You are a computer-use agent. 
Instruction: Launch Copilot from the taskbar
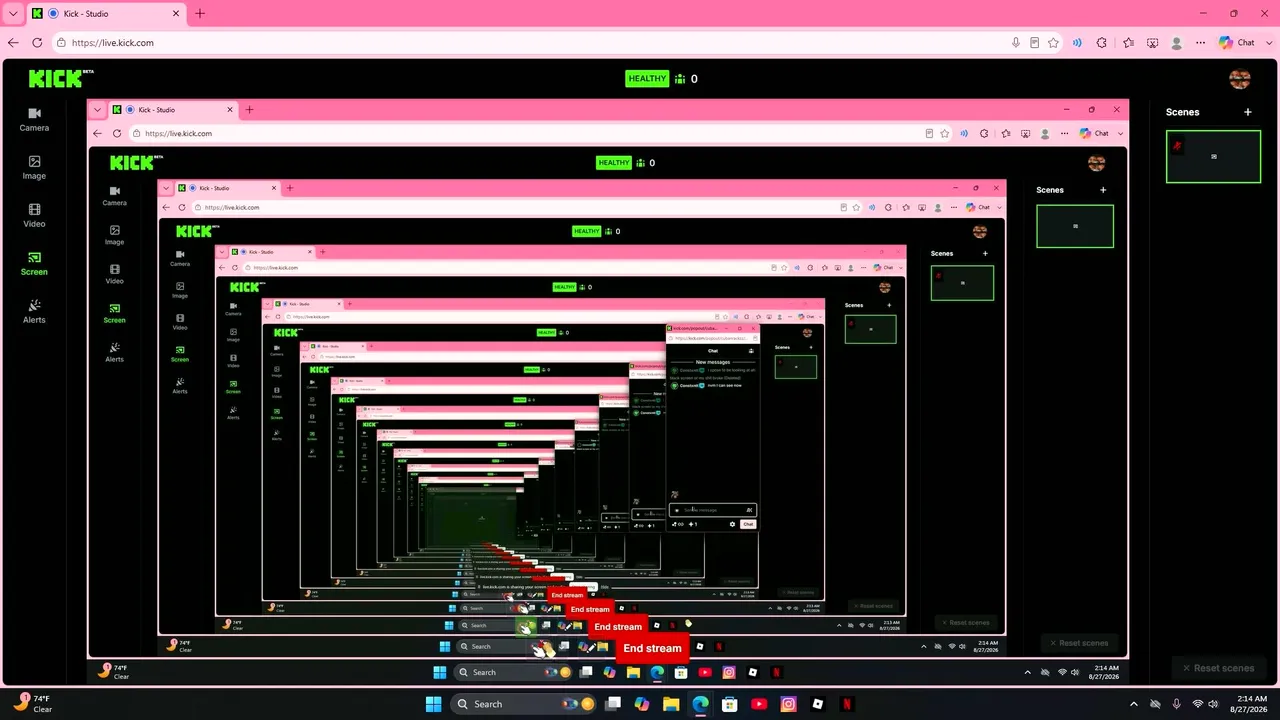(x=642, y=704)
